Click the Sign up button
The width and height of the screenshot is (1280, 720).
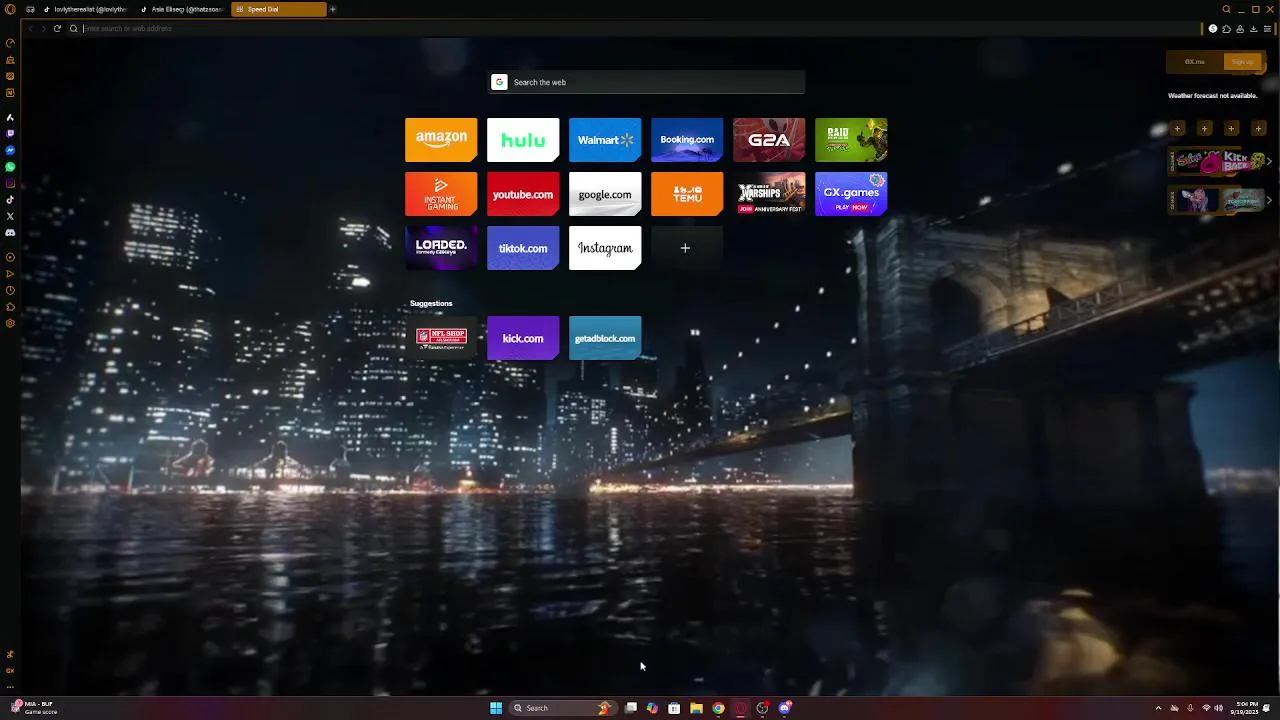[x=1242, y=62]
